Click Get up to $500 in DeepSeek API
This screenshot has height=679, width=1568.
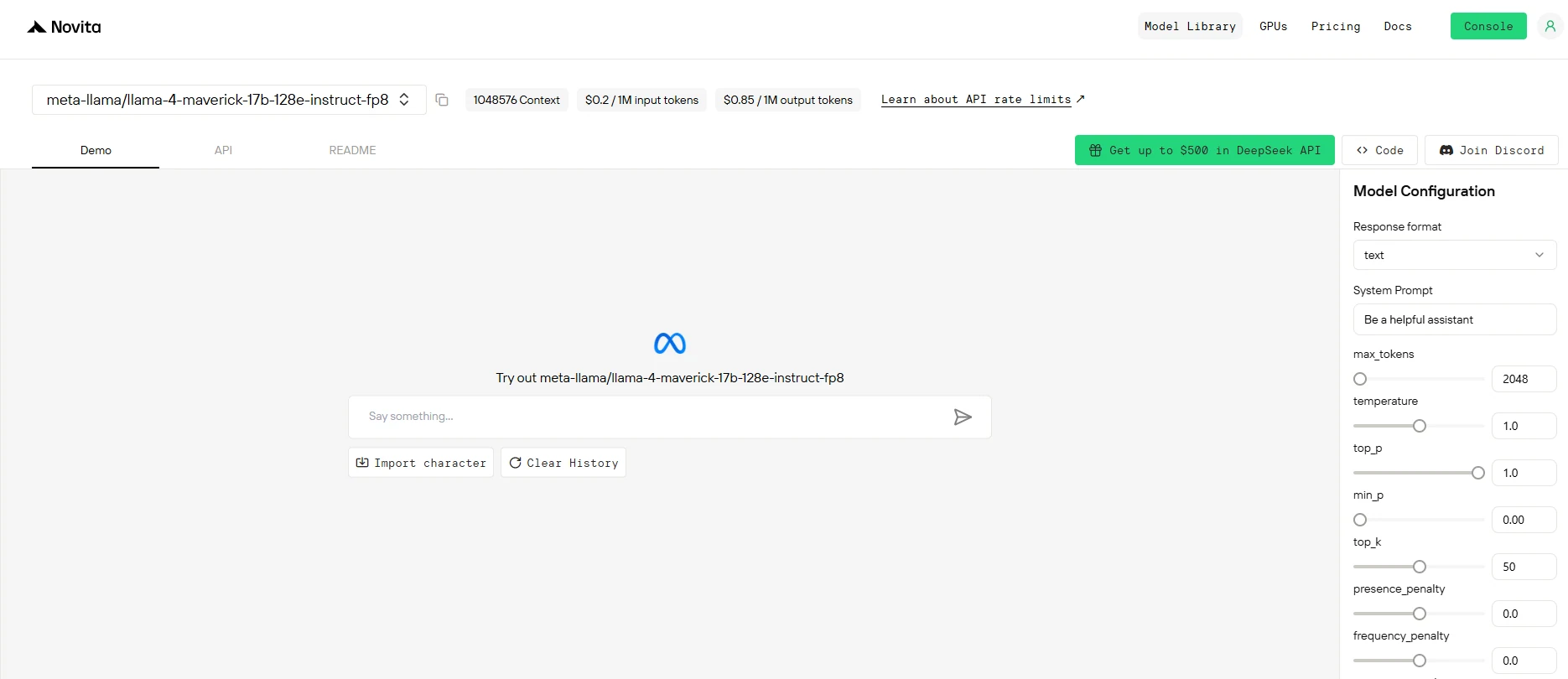(x=1205, y=150)
